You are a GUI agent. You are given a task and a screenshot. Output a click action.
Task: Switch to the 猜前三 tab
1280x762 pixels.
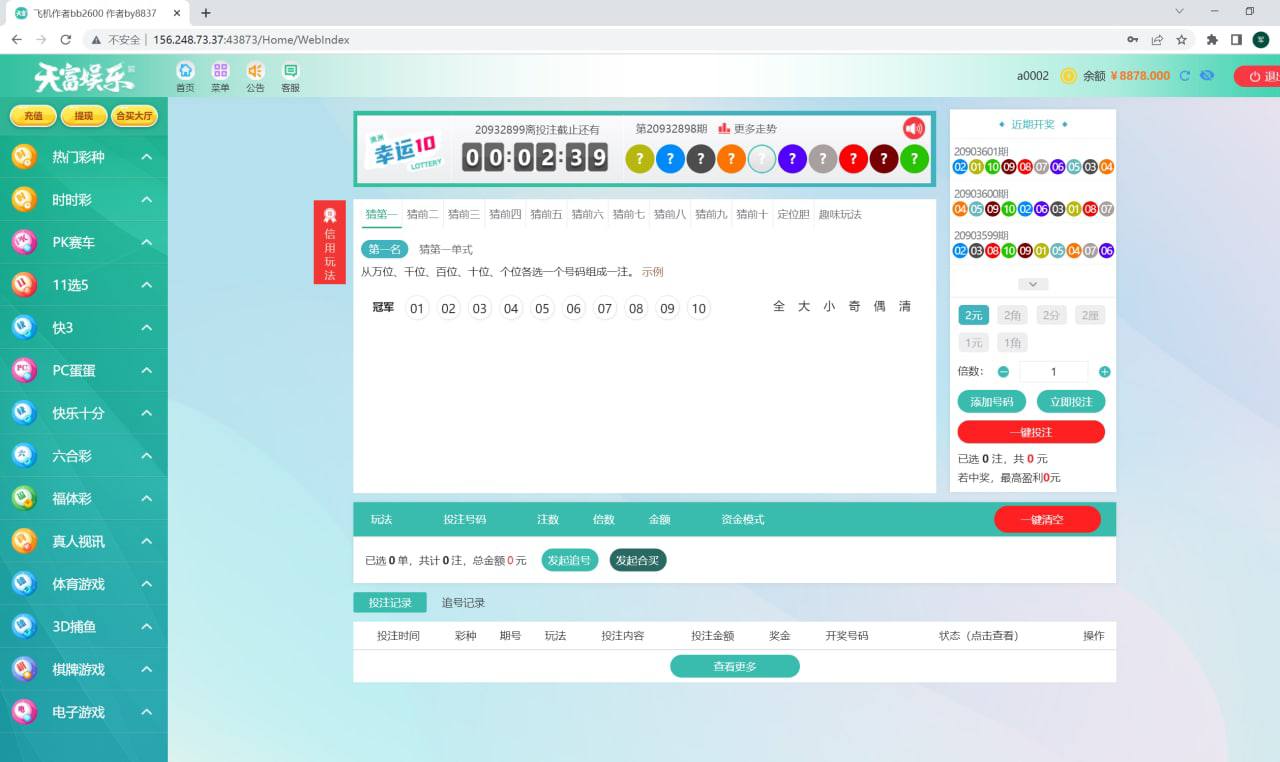coord(463,213)
